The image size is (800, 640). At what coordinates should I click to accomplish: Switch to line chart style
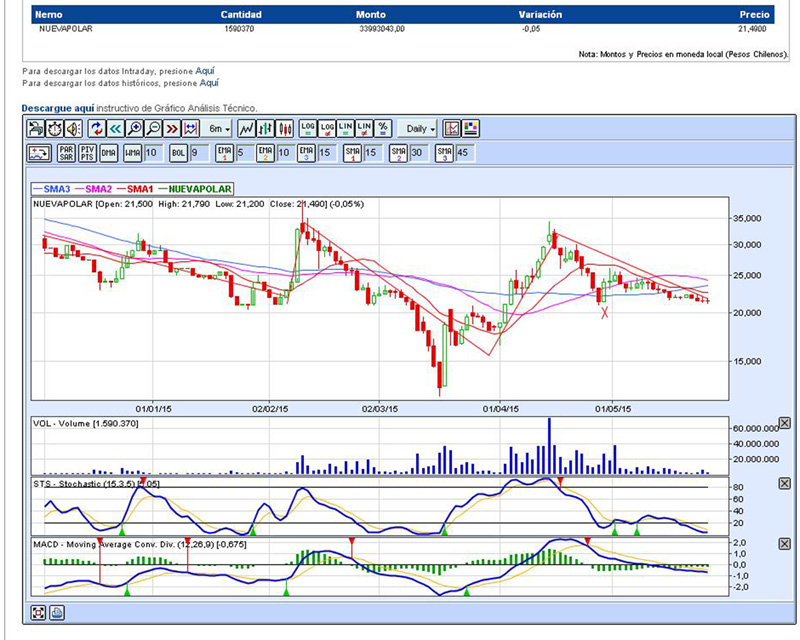[246, 129]
